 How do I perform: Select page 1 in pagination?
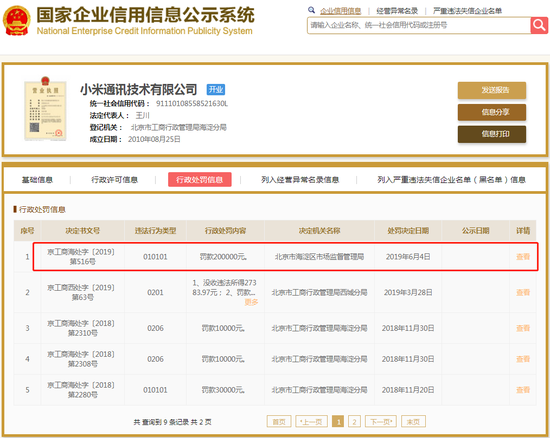tap(338, 422)
